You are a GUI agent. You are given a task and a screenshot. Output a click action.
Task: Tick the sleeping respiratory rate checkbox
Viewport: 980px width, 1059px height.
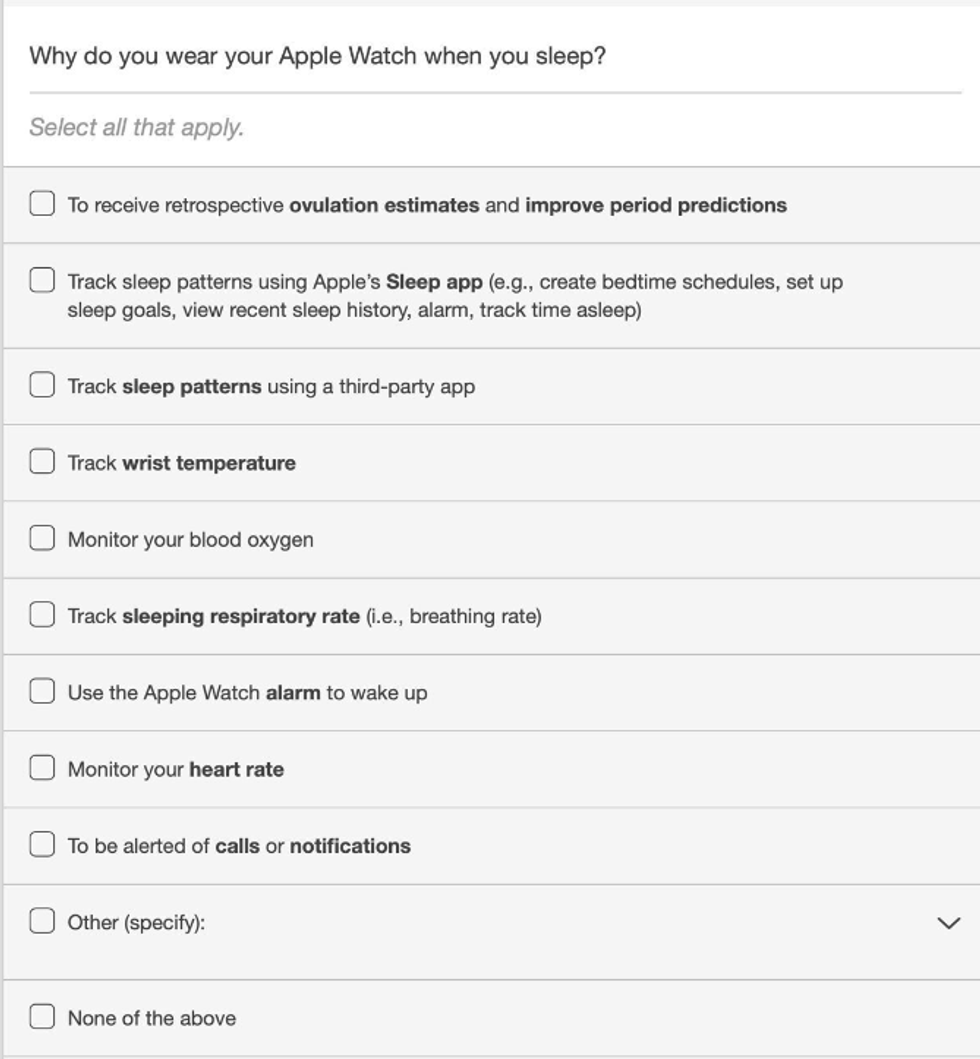click(x=42, y=615)
